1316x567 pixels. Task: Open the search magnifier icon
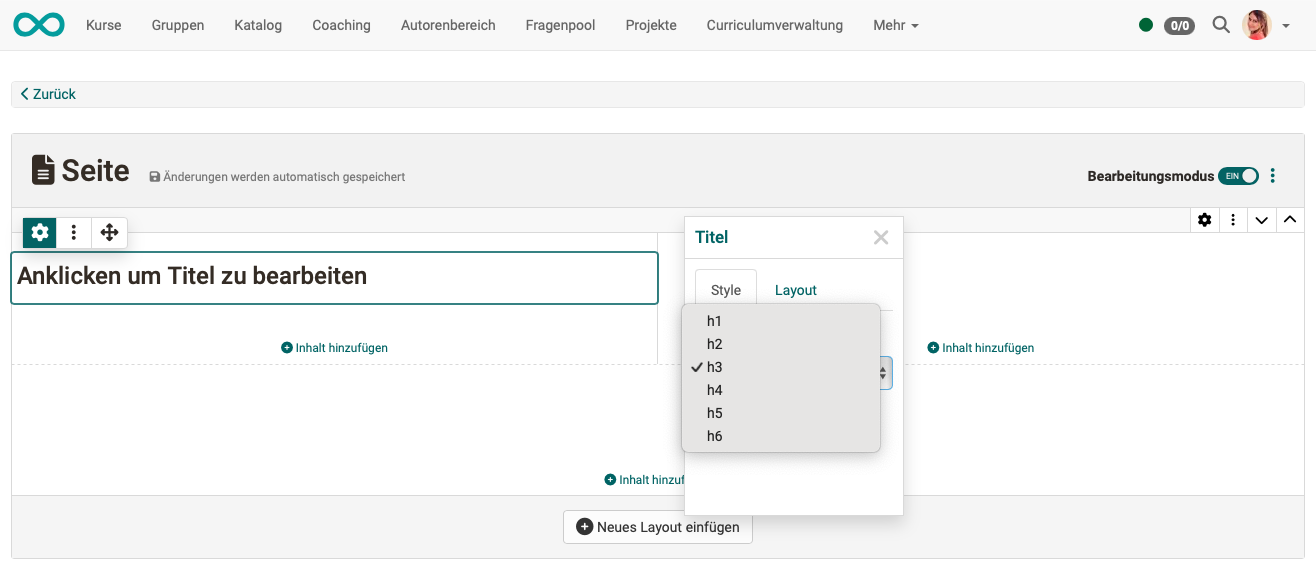(x=1220, y=25)
